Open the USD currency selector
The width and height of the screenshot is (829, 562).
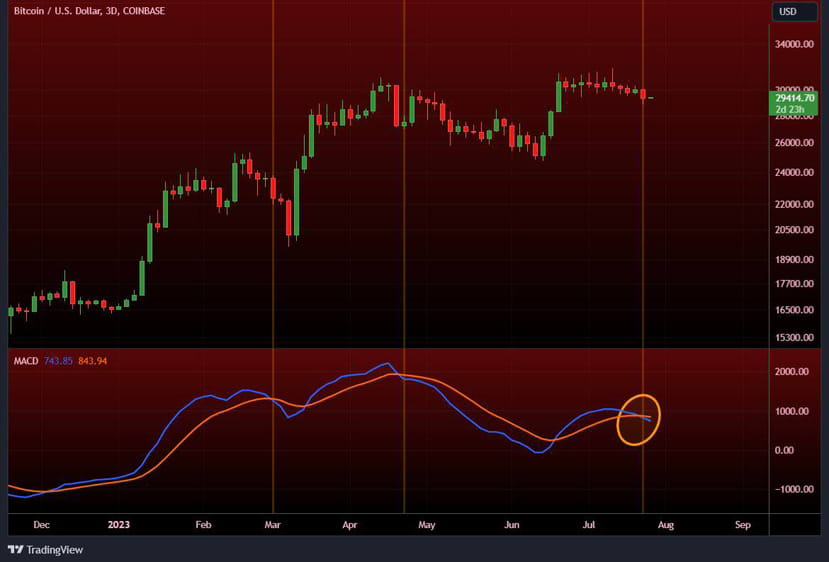point(794,12)
